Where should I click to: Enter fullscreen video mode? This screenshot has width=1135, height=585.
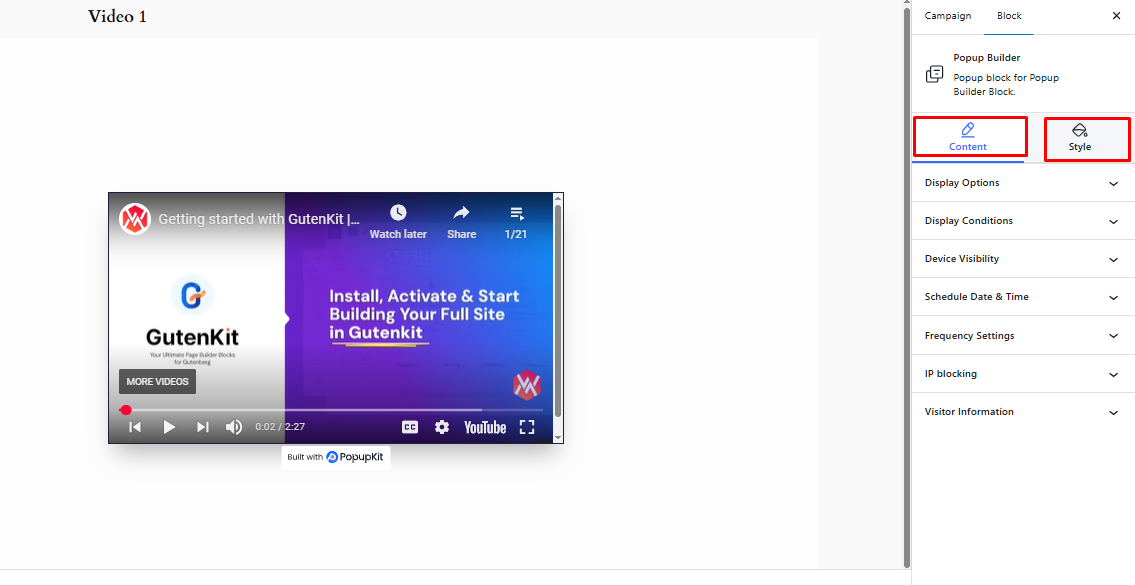527,427
